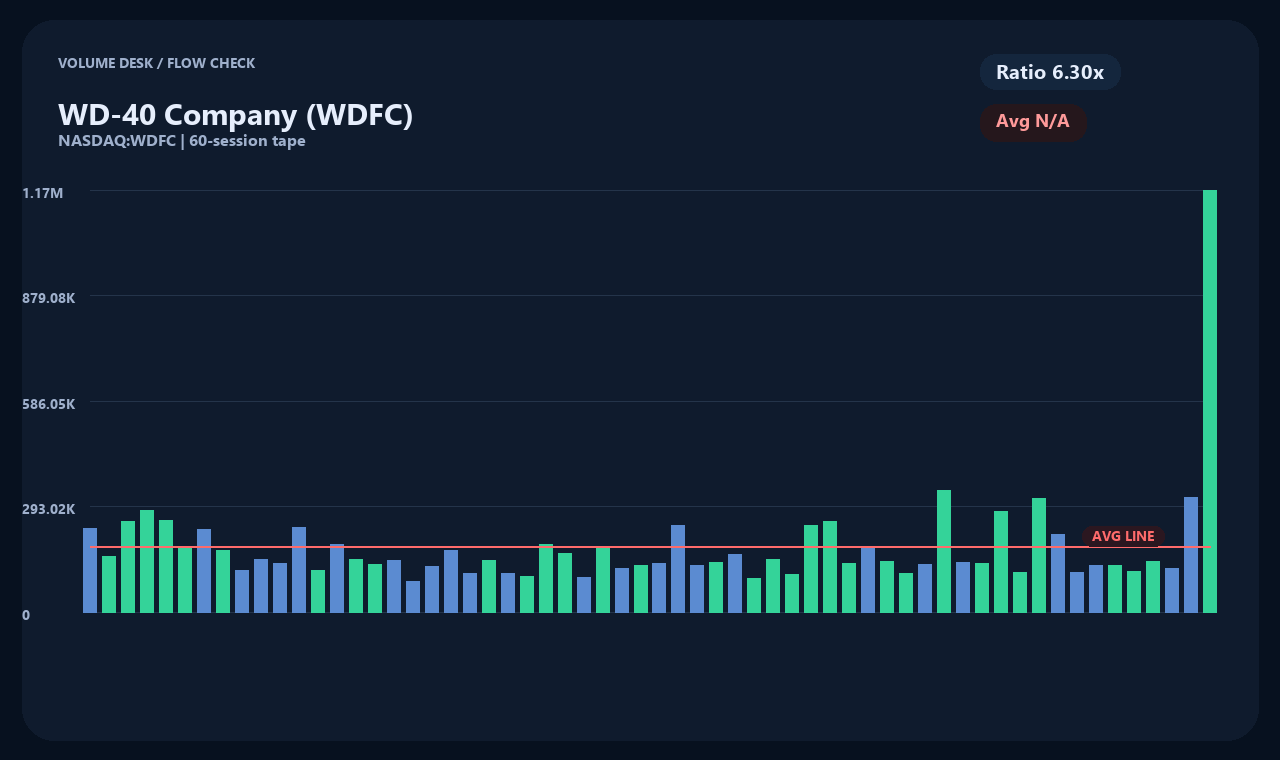Click the 879.08K axis label
Screen dimensions: 1280x760
point(49,298)
